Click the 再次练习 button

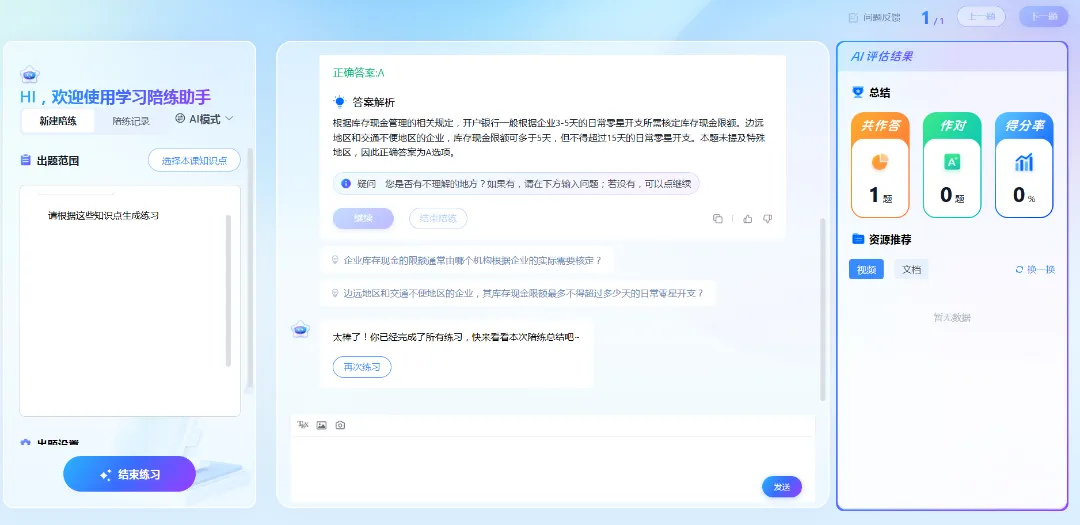pyautogui.click(x=362, y=367)
